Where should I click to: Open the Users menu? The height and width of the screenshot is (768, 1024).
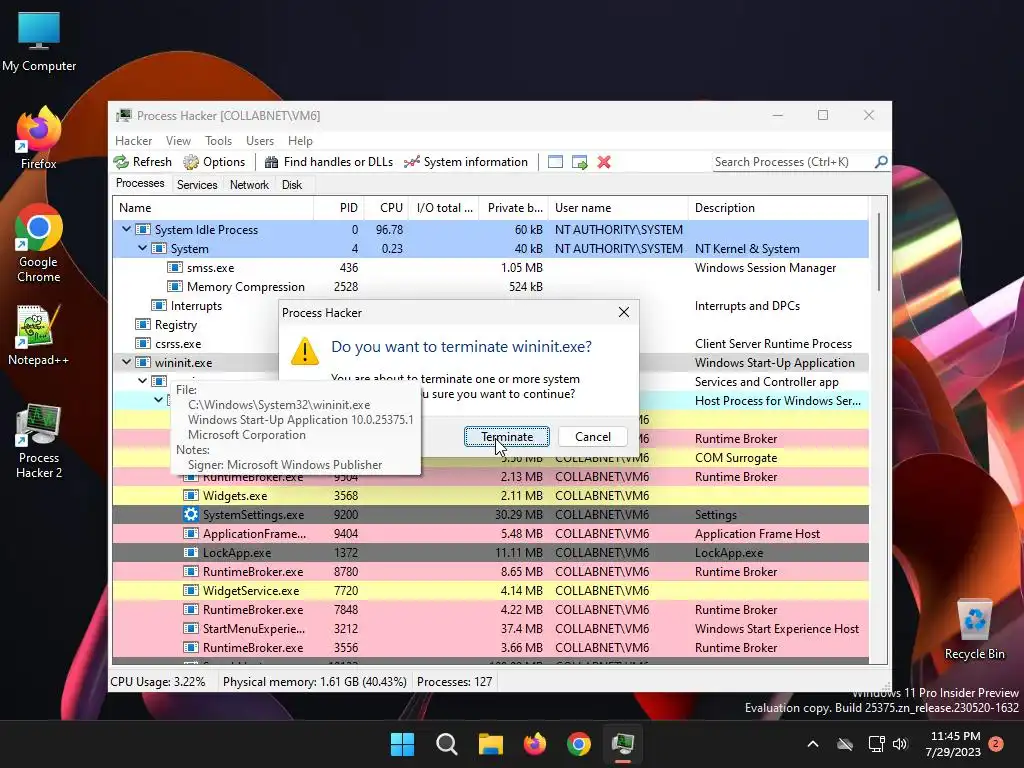pos(259,140)
